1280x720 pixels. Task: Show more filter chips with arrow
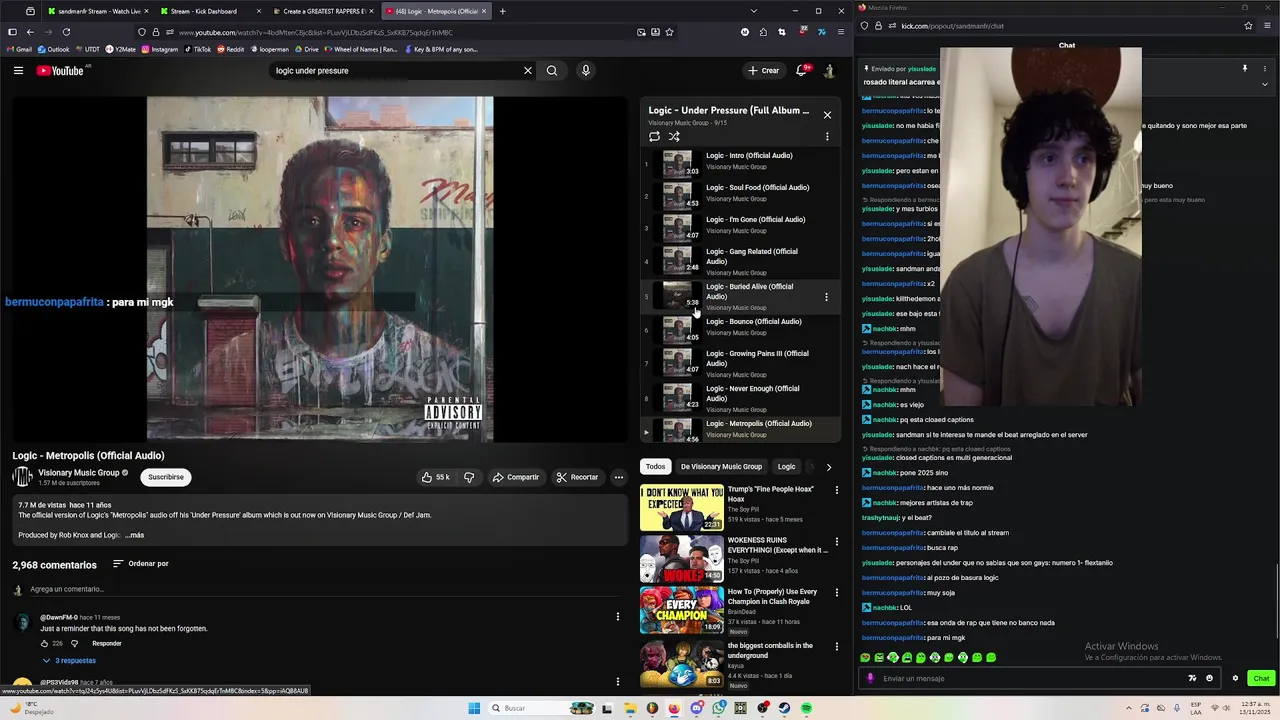[x=828, y=467]
